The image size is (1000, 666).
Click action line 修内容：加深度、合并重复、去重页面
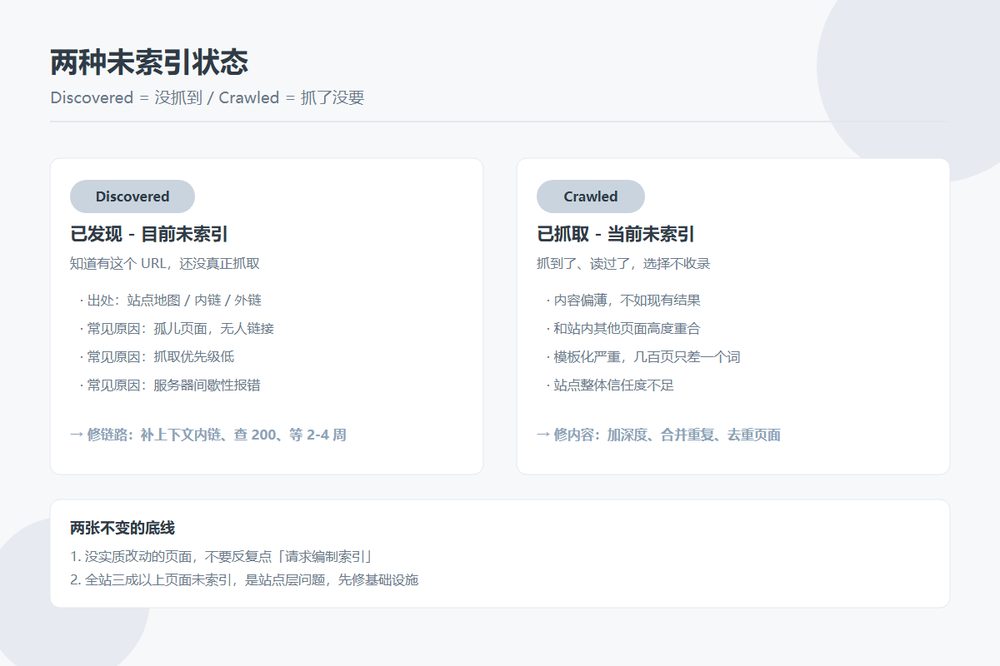[659, 434]
